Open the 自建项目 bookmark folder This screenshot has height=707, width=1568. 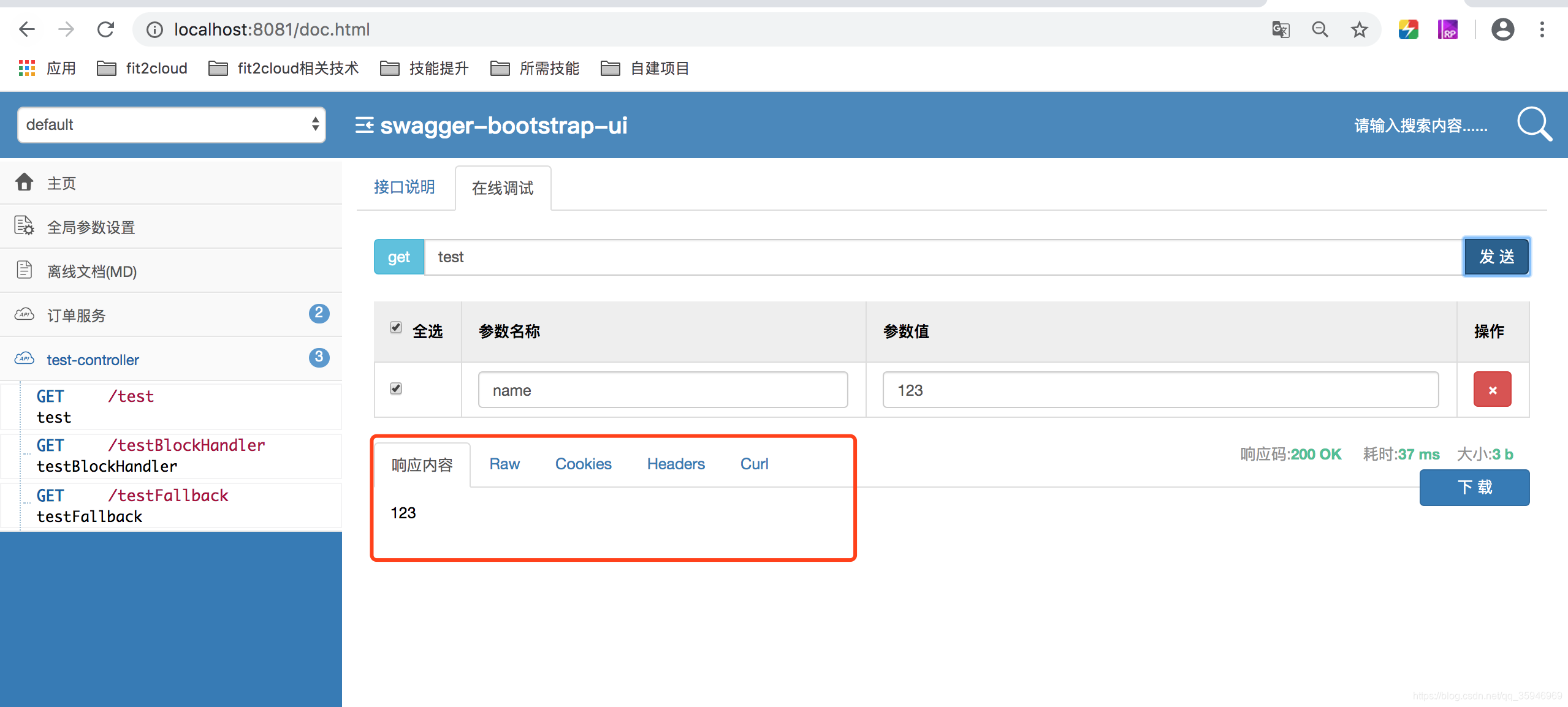click(x=645, y=68)
